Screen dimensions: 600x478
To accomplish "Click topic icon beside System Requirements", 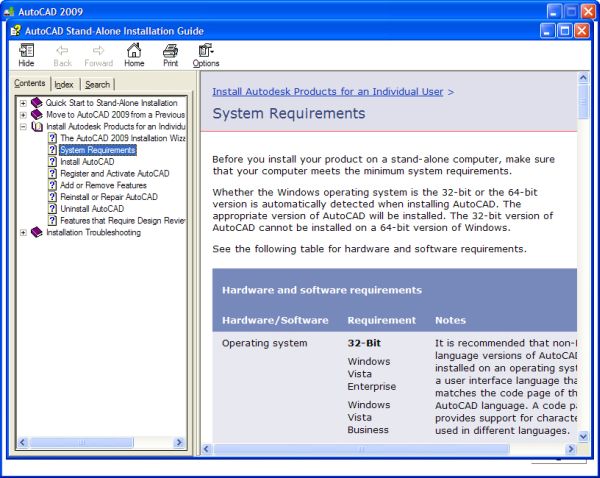I will tap(52, 150).
